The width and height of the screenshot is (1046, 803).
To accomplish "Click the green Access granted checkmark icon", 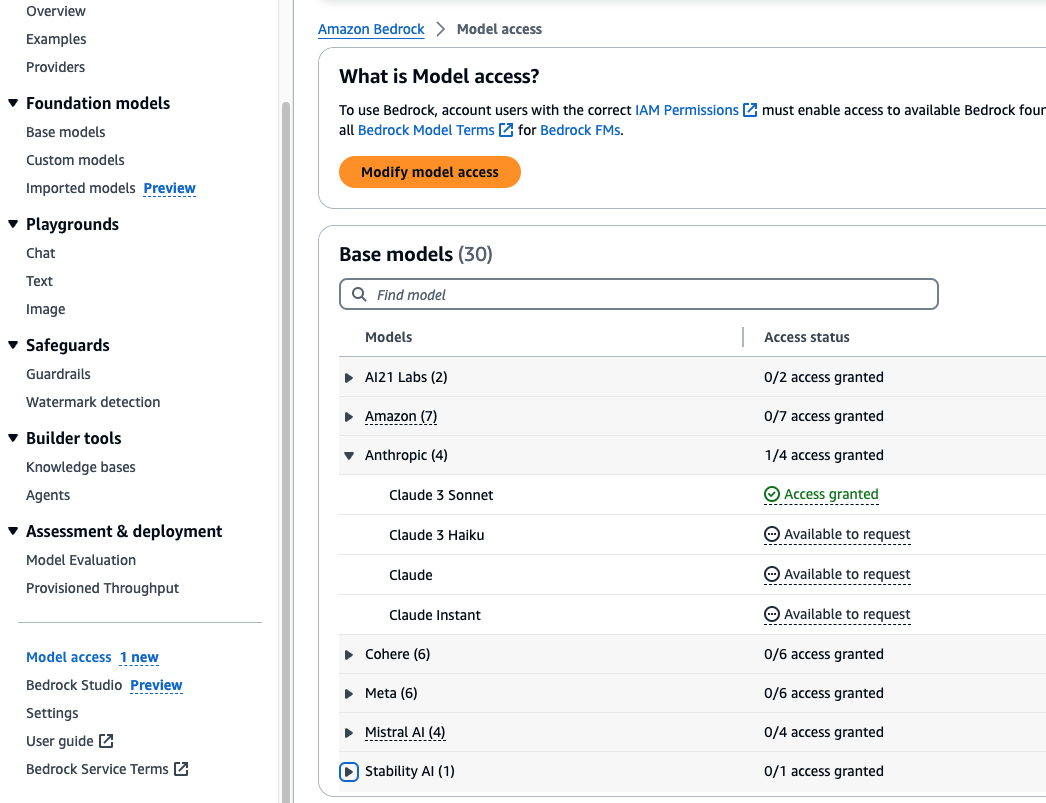I will click(771, 494).
